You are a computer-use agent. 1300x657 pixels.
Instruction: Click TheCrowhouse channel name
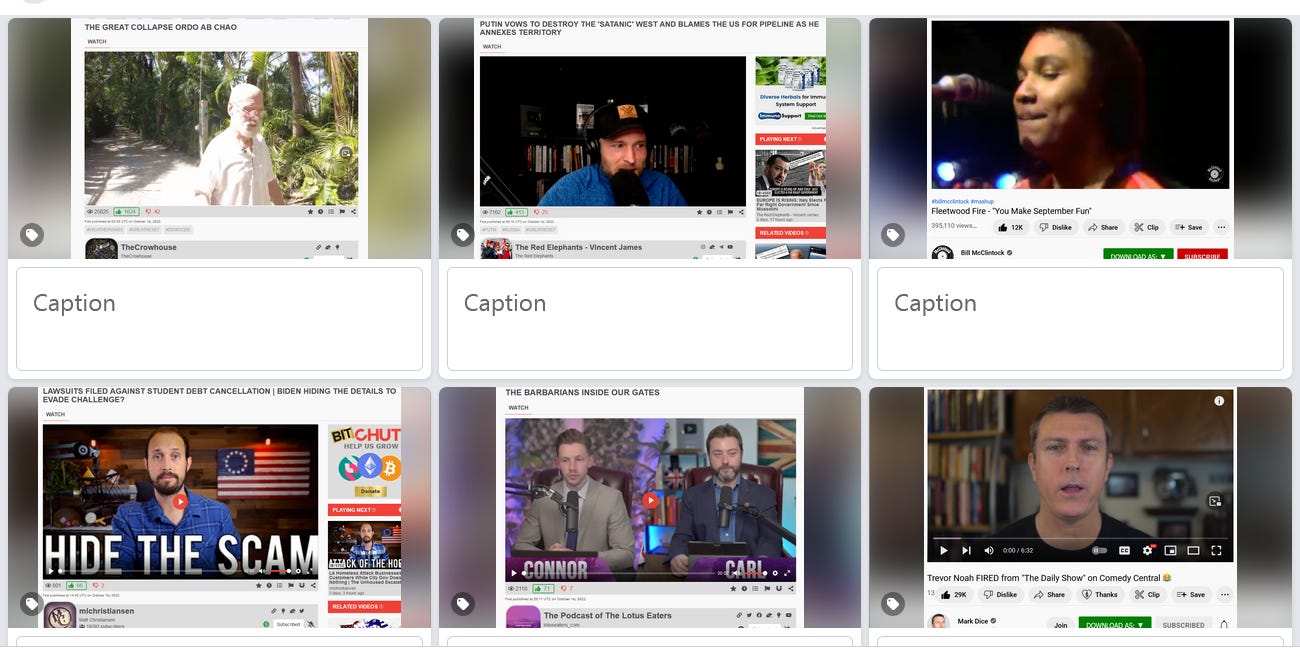pos(147,247)
